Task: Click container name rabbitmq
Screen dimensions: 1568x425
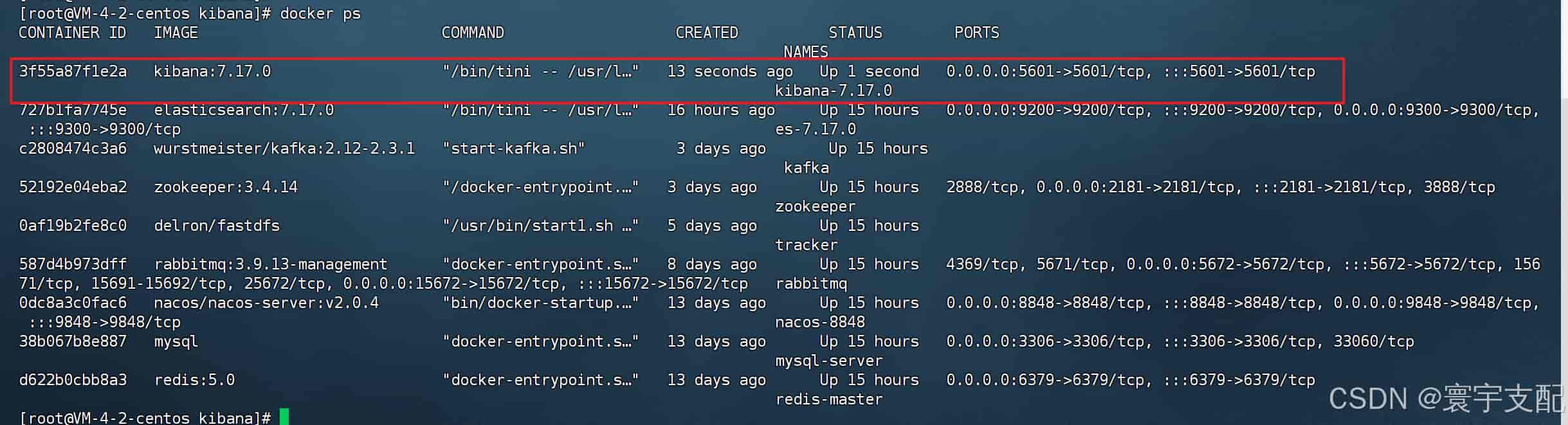Action: tap(811, 284)
